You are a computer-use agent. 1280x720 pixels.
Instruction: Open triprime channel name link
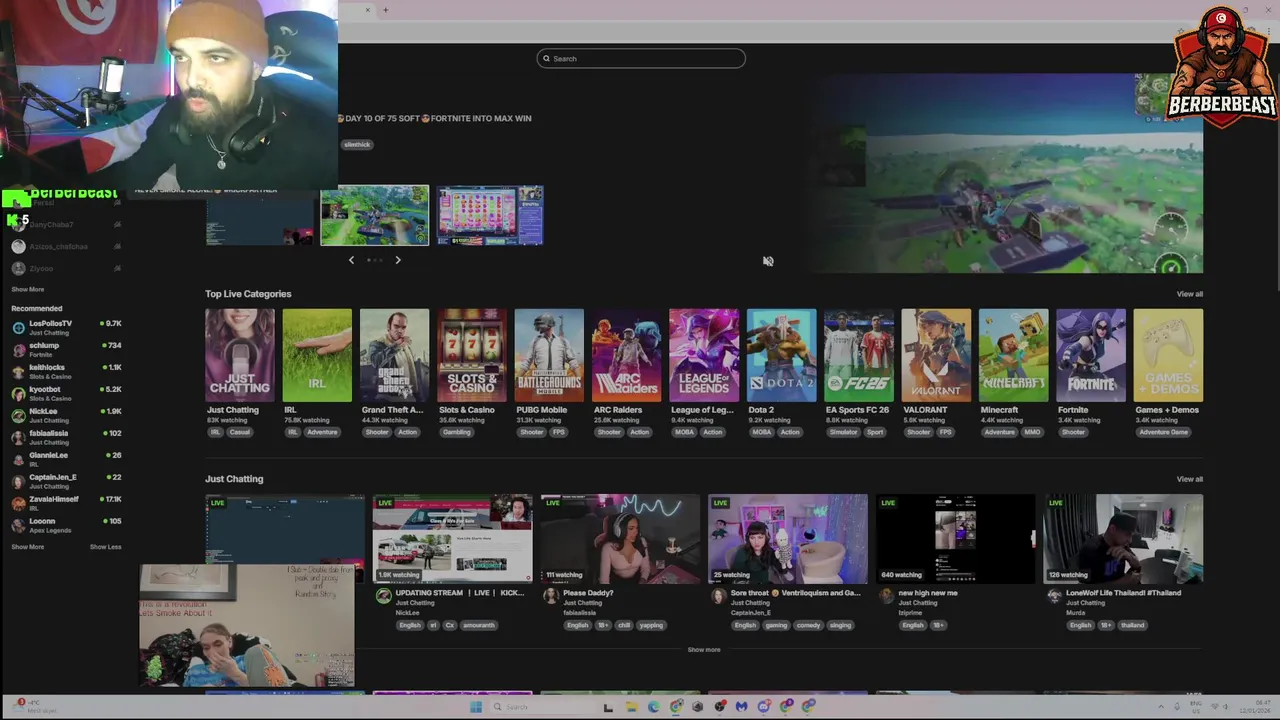point(910,613)
